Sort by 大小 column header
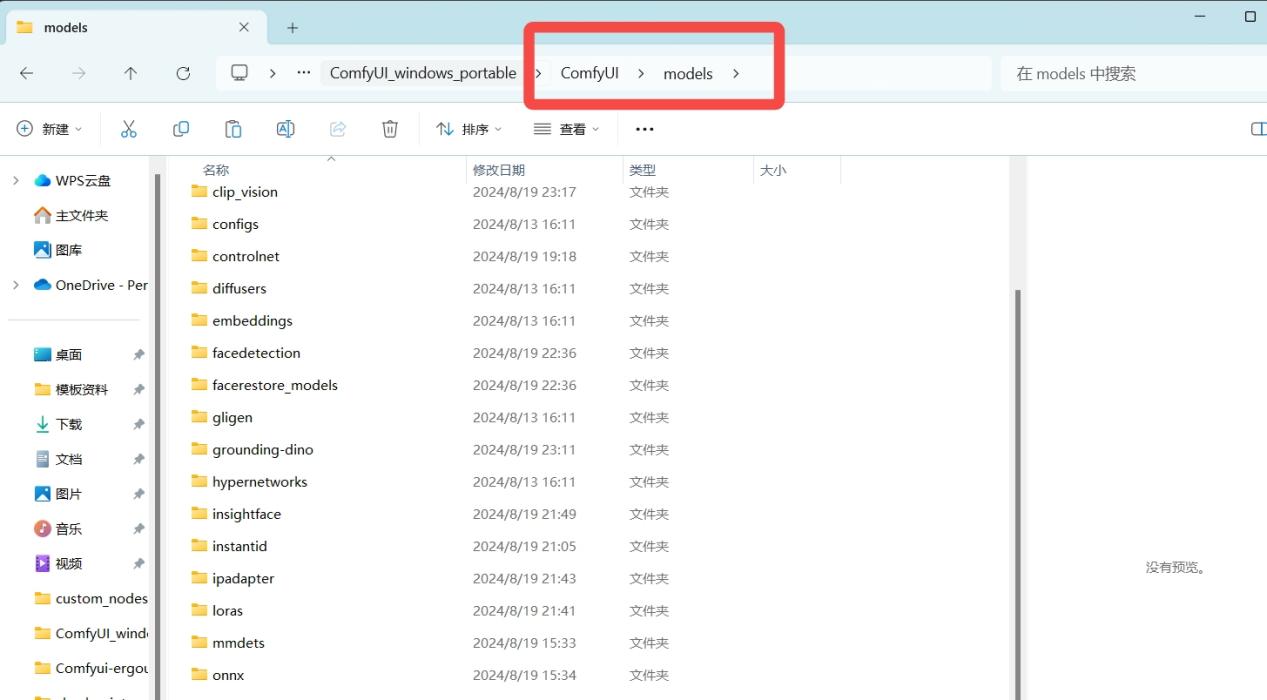The width and height of the screenshot is (1267, 700). pos(773,170)
